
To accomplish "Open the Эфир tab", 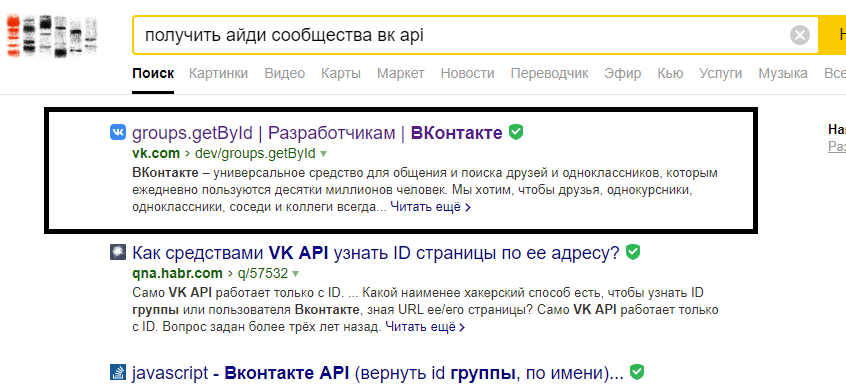I will click(623, 73).
